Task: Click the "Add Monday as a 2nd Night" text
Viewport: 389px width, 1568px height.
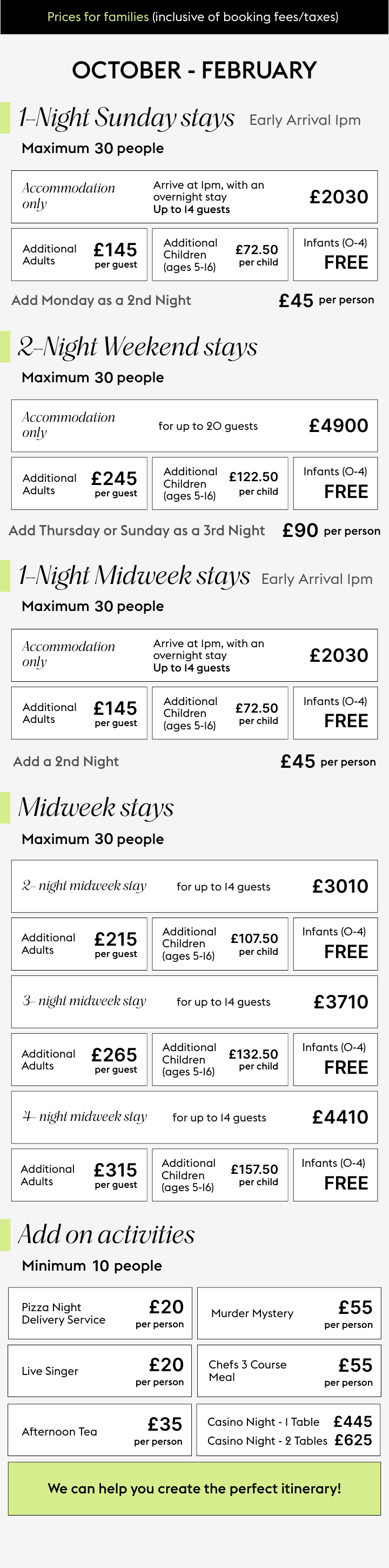Action: pos(101,300)
